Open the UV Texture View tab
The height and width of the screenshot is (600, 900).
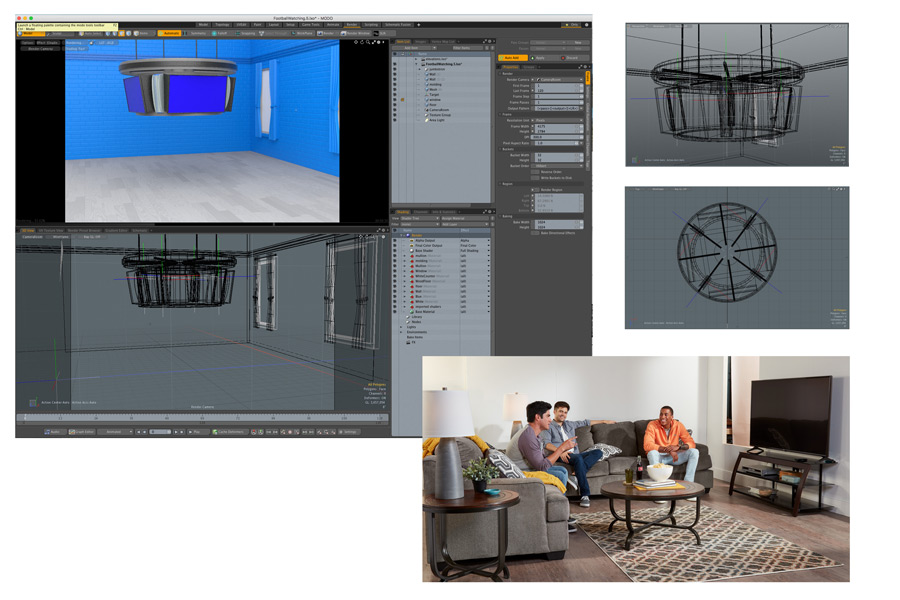point(51,230)
